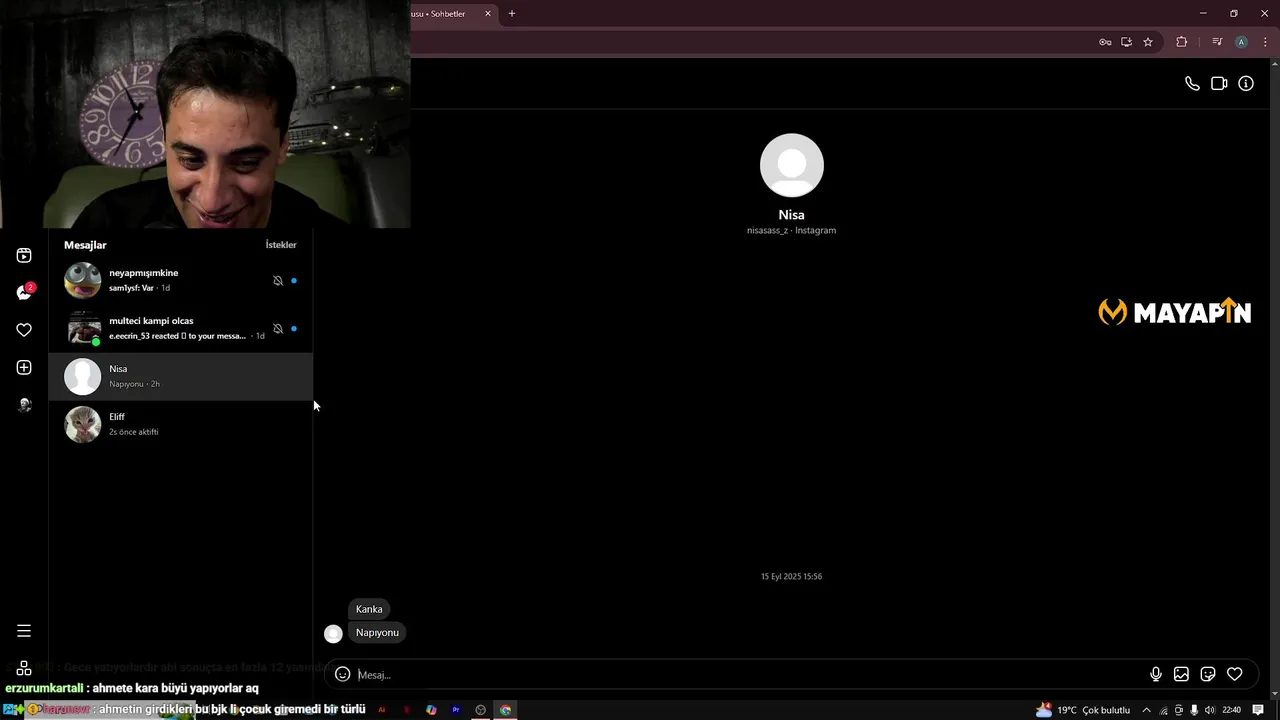The width and height of the screenshot is (1280, 720).
Task: Click the Eliff cat profile thumbnail
Action: tap(83, 424)
